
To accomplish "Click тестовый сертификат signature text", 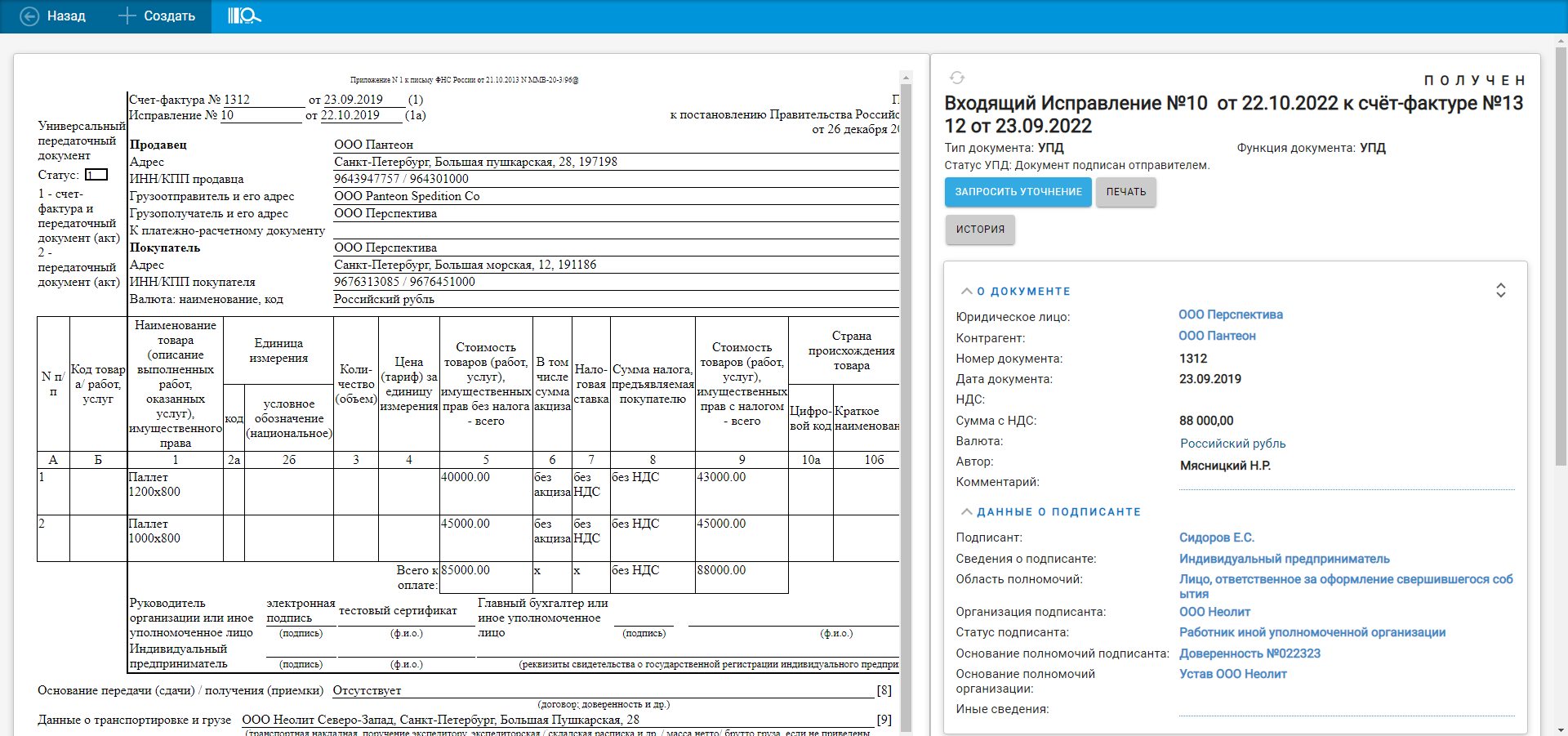I will click(x=398, y=610).
